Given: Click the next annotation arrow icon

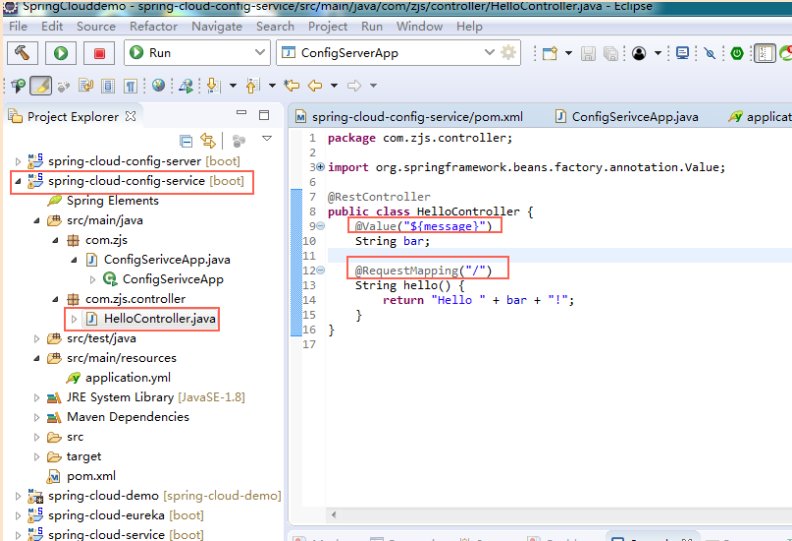Looking at the screenshot, I should [213, 86].
